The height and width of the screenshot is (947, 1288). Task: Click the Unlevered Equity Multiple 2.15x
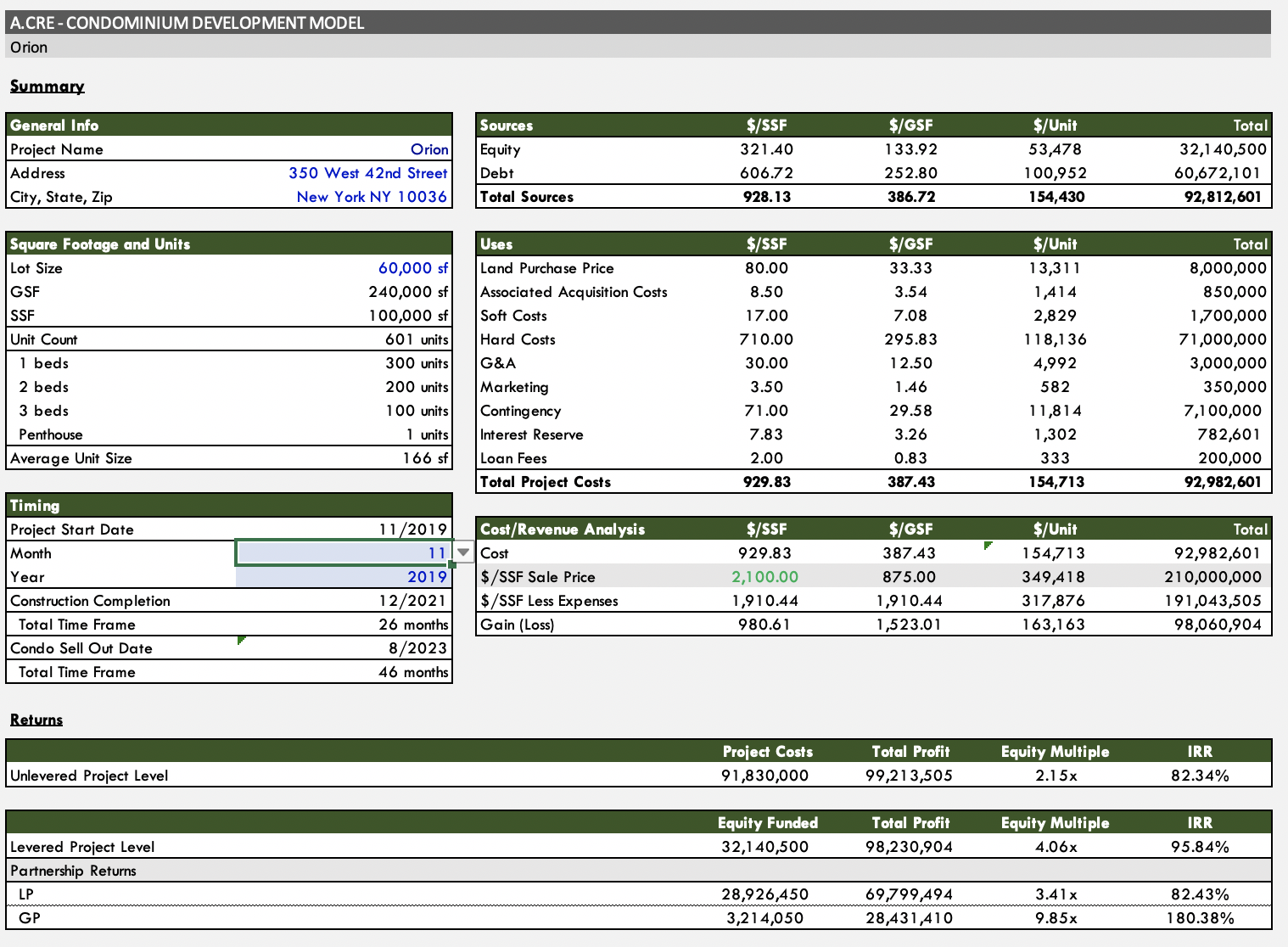[x=1056, y=776]
